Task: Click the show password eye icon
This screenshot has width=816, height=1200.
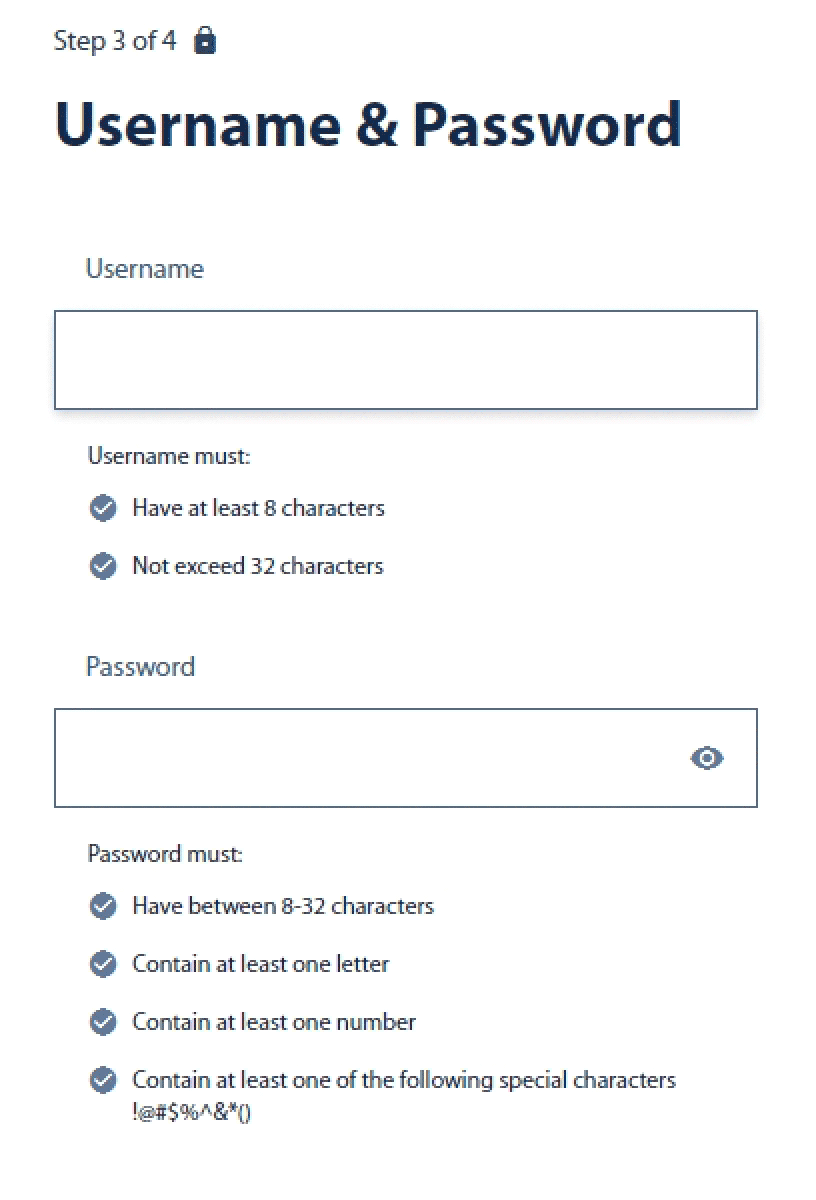Action: [707, 758]
